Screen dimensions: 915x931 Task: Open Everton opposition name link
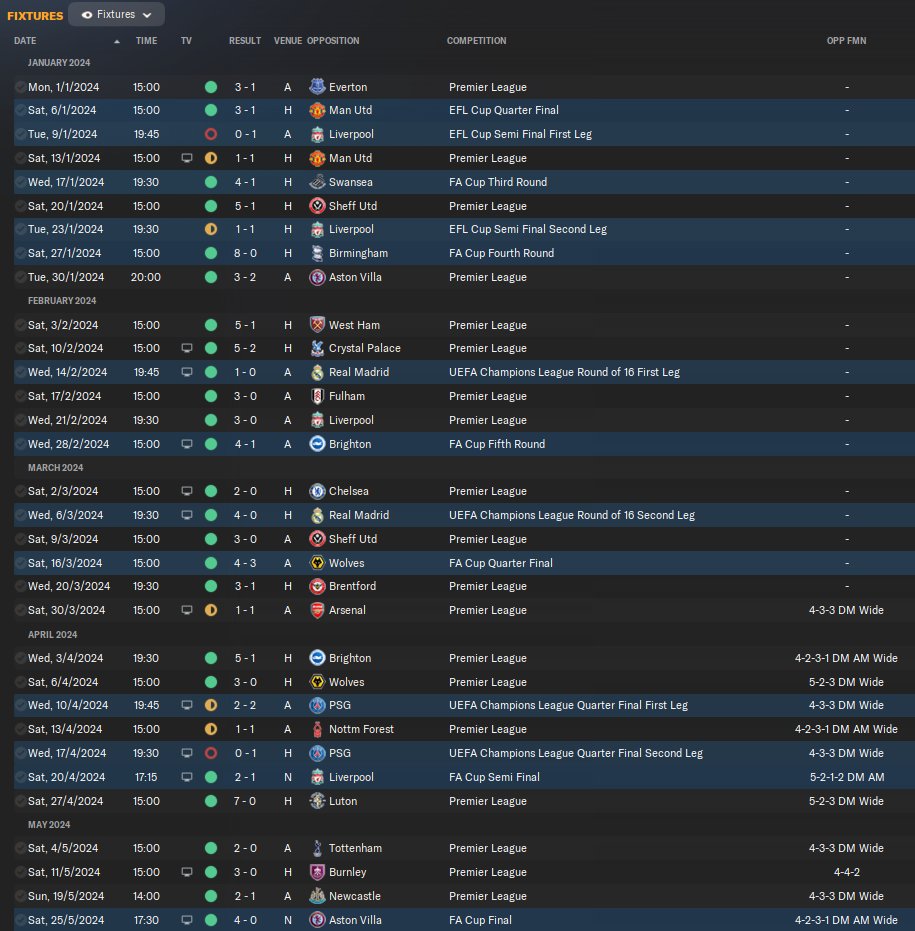[x=348, y=87]
